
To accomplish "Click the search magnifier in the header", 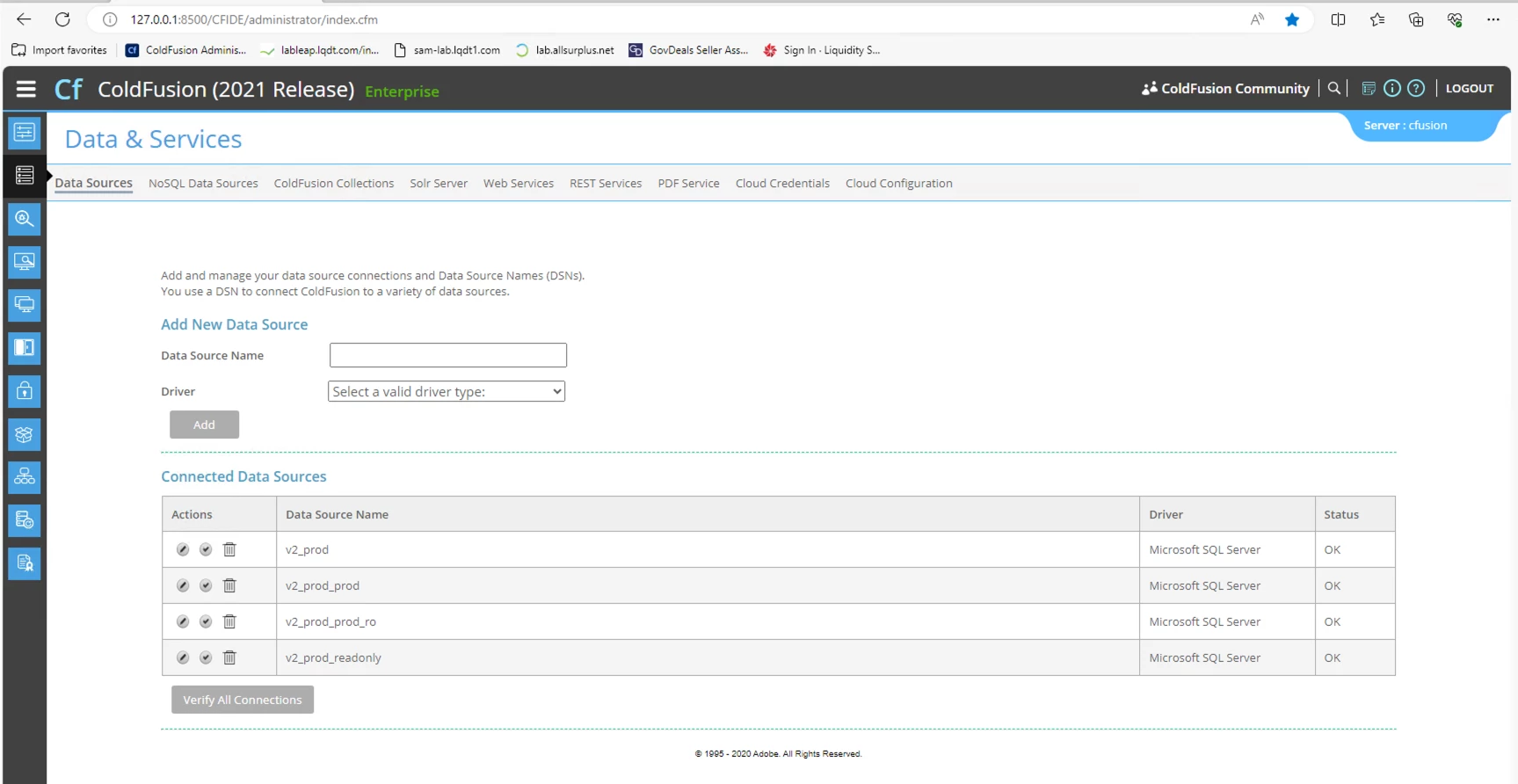I will click(1334, 88).
